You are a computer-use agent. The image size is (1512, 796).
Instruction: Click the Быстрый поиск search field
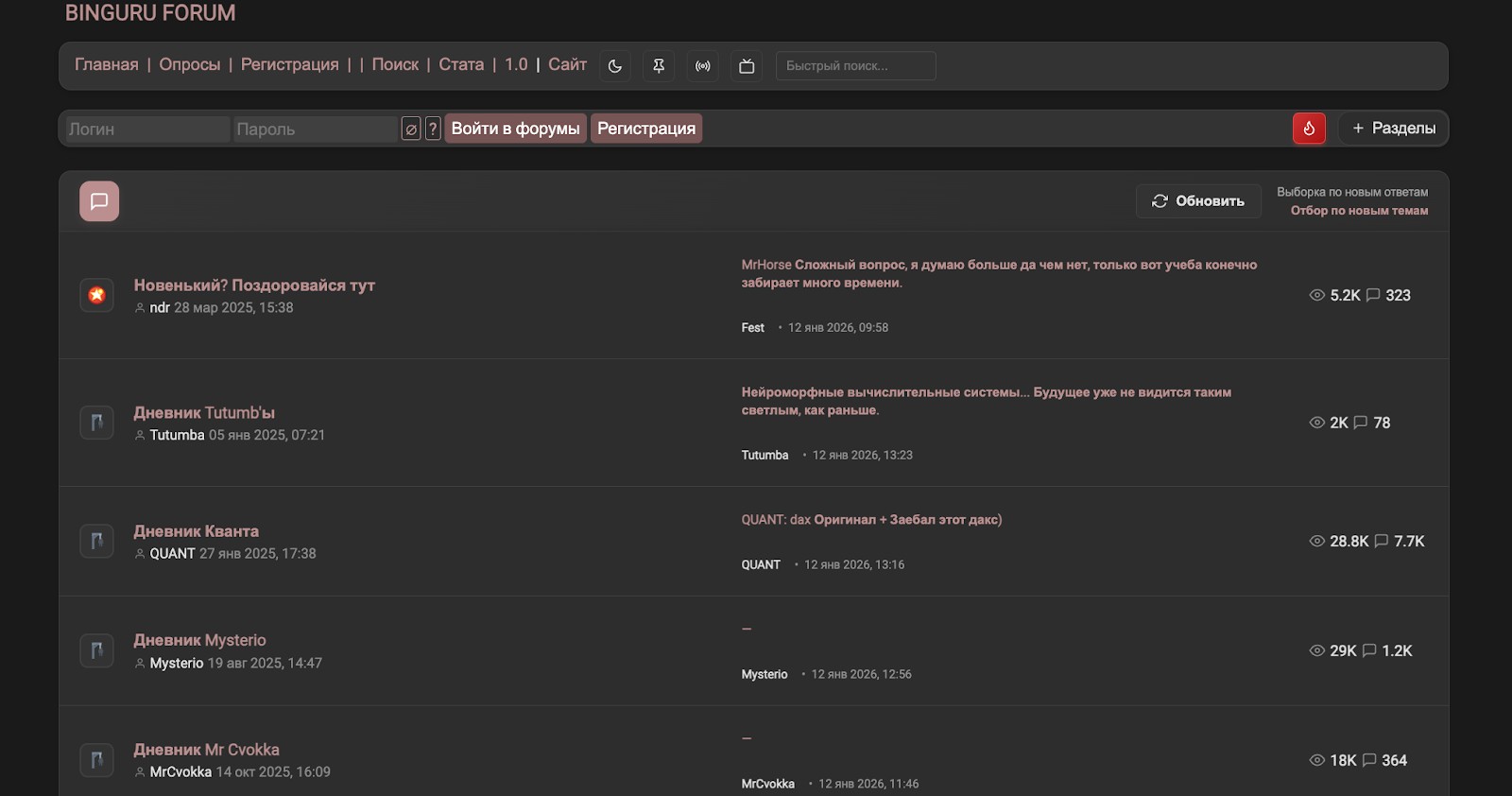point(856,66)
